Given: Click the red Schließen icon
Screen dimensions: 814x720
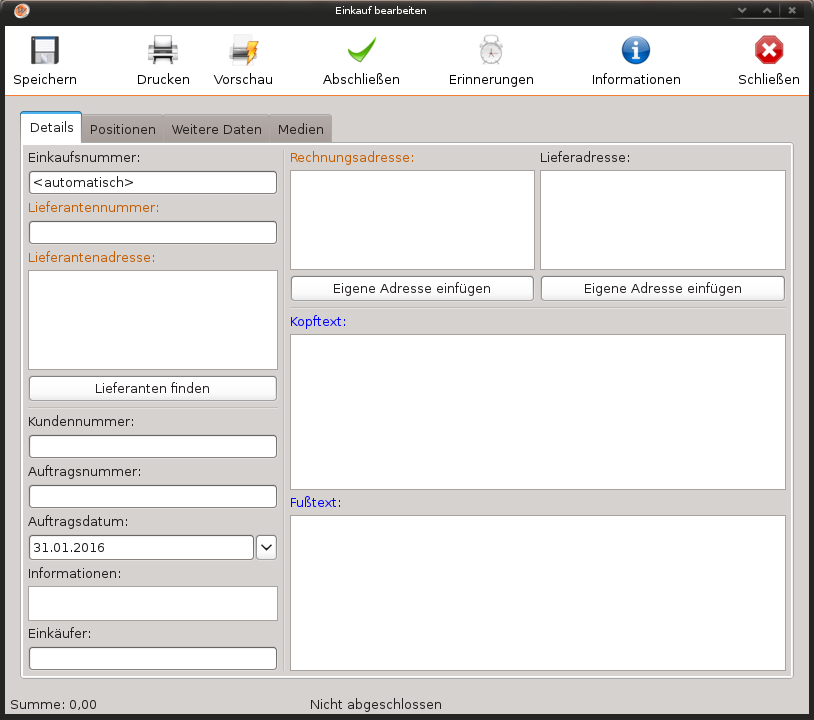Looking at the screenshot, I should [x=768, y=51].
